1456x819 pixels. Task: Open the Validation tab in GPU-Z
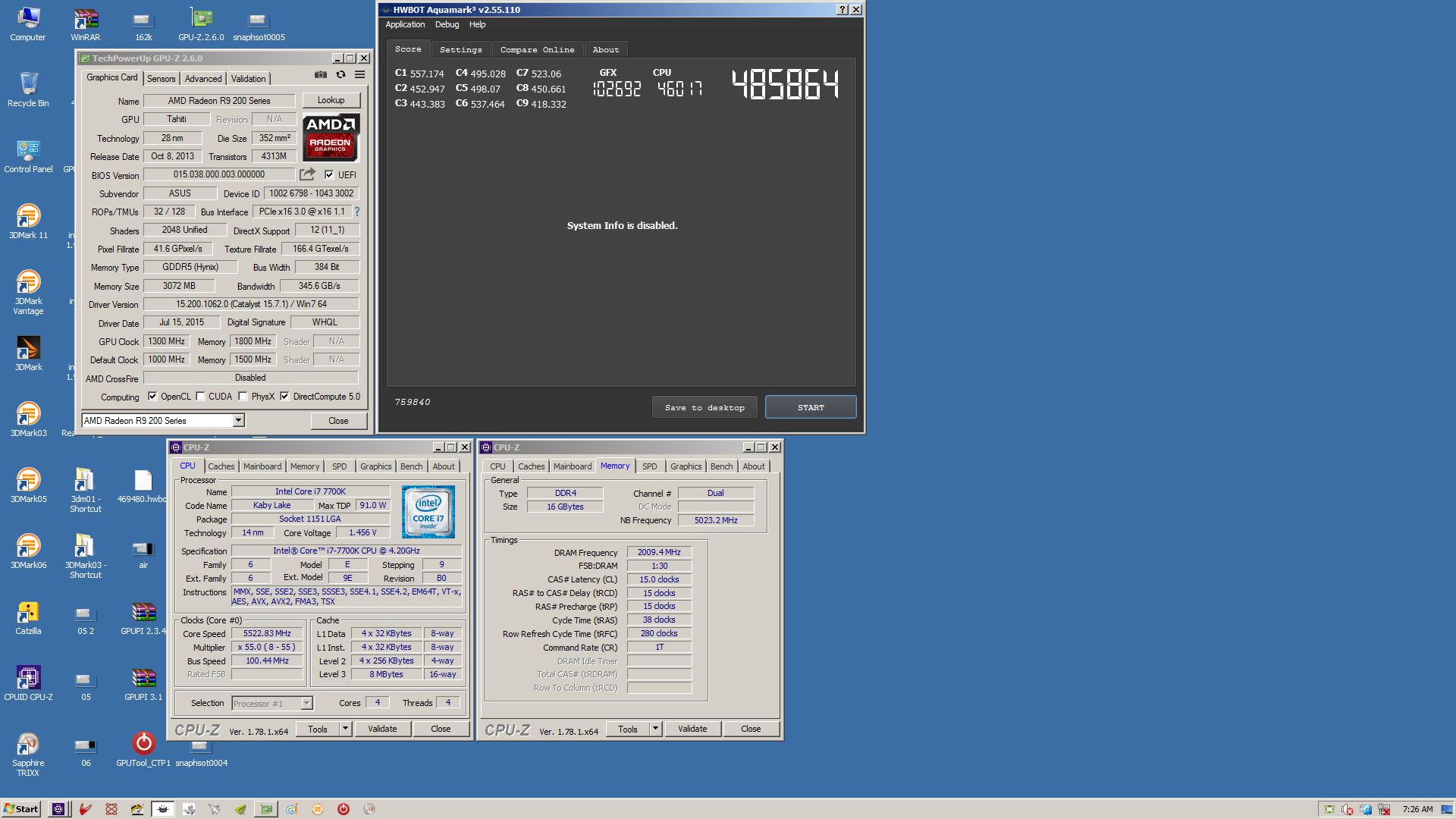[x=248, y=78]
